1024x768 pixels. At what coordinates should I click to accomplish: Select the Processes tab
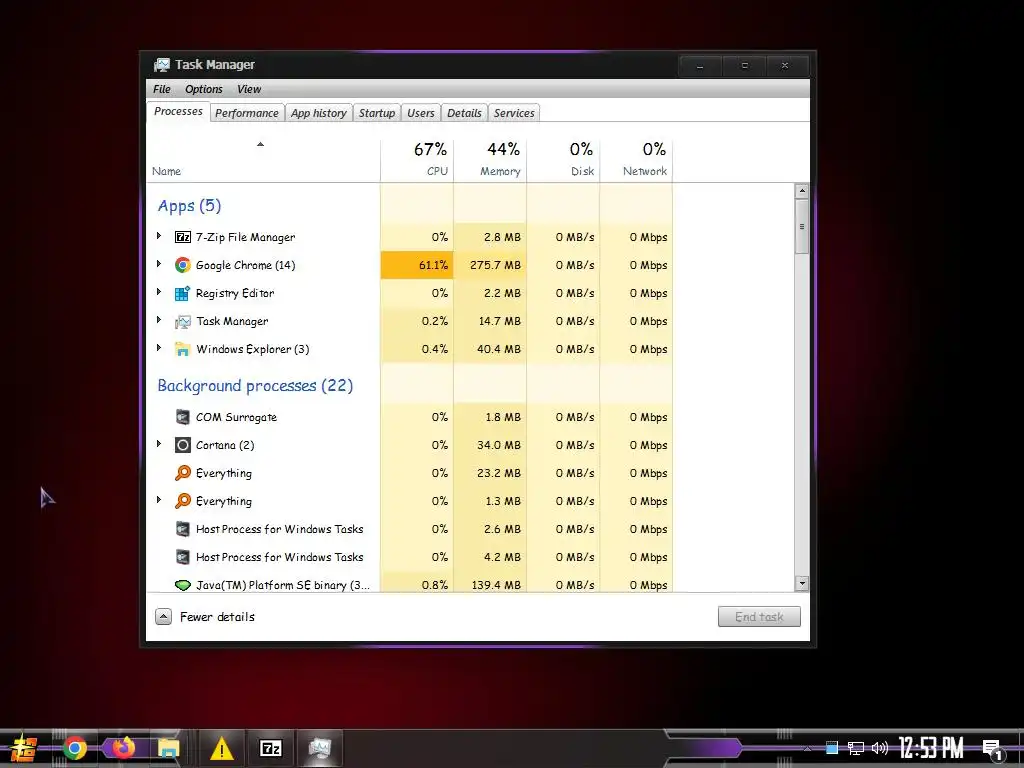[x=178, y=112]
